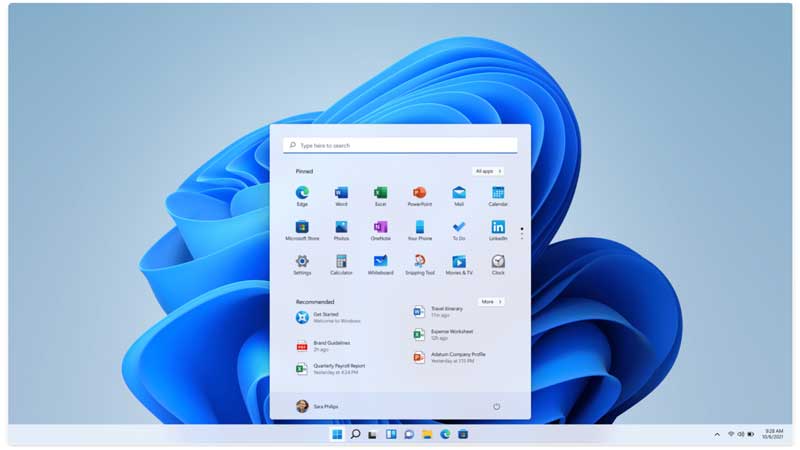This screenshot has width=800, height=450.
Task: Click battery status tray icon
Action: click(751, 434)
